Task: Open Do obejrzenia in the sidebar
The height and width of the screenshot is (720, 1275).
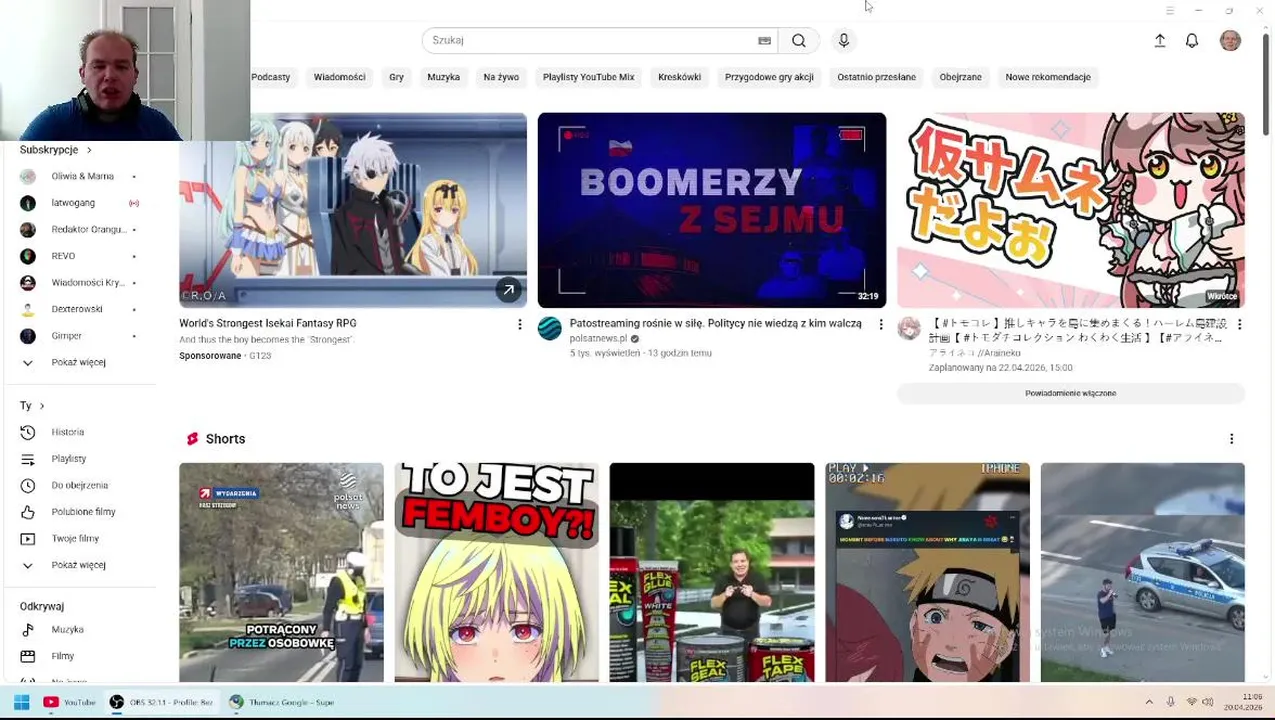Action: (x=80, y=485)
